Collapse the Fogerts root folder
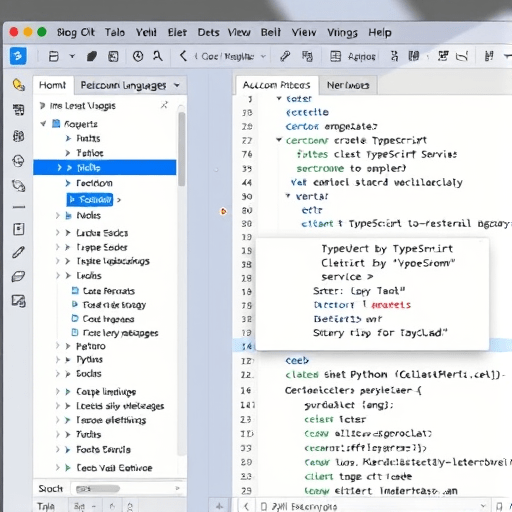The width and height of the screenshot is (512, 512). [43, 124]
